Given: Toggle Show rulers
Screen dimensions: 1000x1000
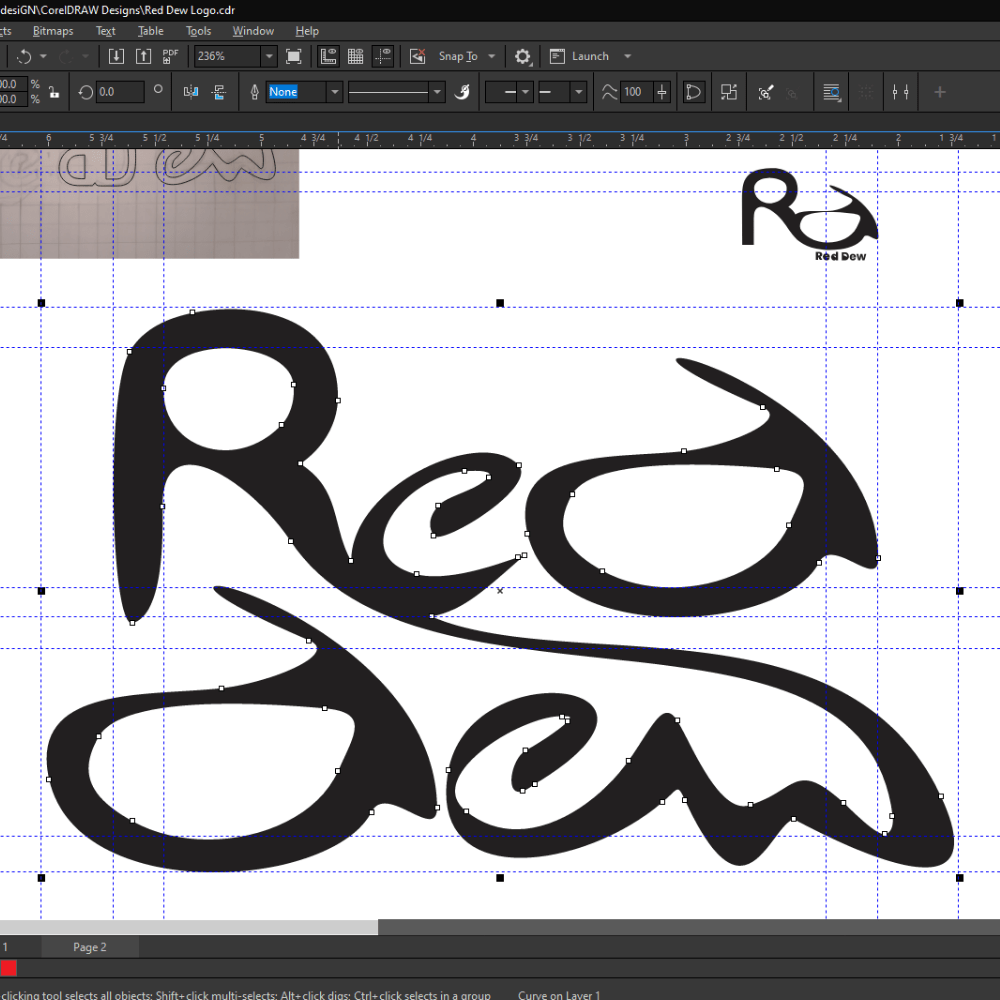Looking at the screenshot, I should [329, 56].
